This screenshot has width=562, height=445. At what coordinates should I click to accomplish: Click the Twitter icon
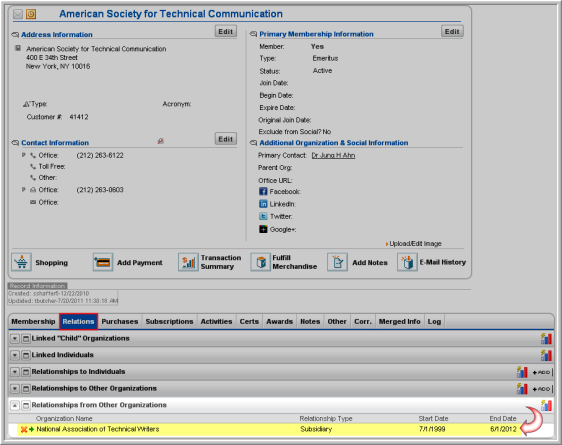[263, 216]
